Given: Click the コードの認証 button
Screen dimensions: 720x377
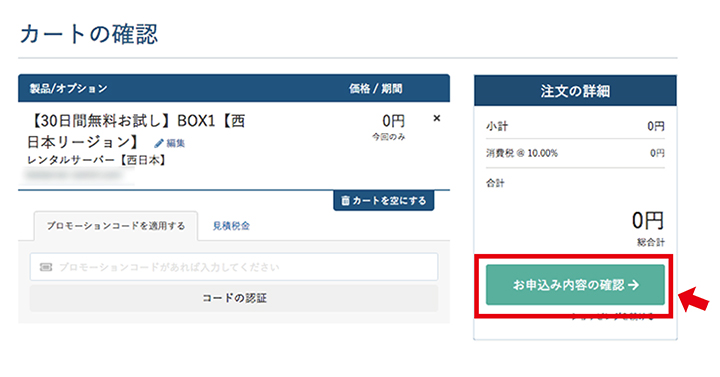Looking at the screenshot, I should [x=234, y=298].
